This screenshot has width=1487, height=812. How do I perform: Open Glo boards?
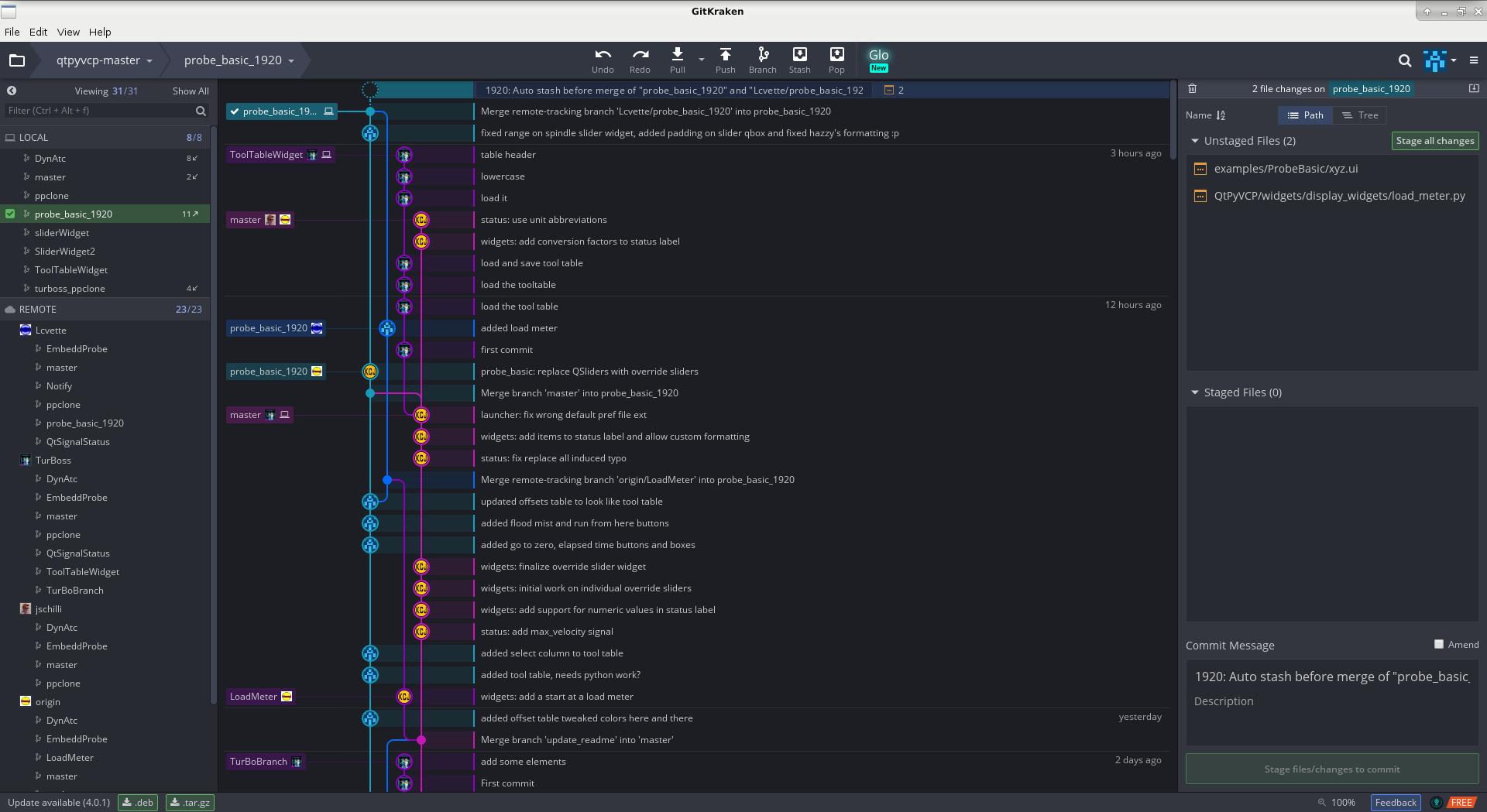(879, 60)
